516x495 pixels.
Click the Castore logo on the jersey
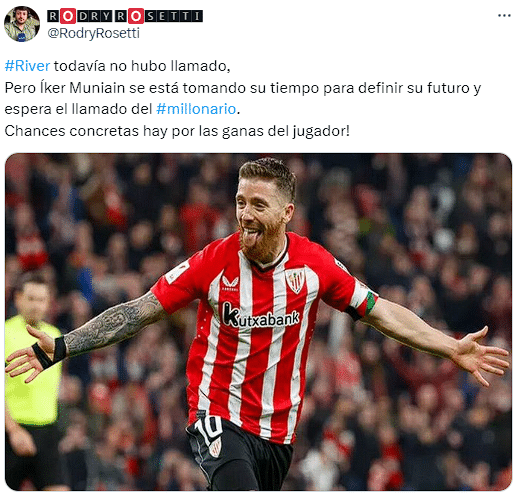[230, 283]
